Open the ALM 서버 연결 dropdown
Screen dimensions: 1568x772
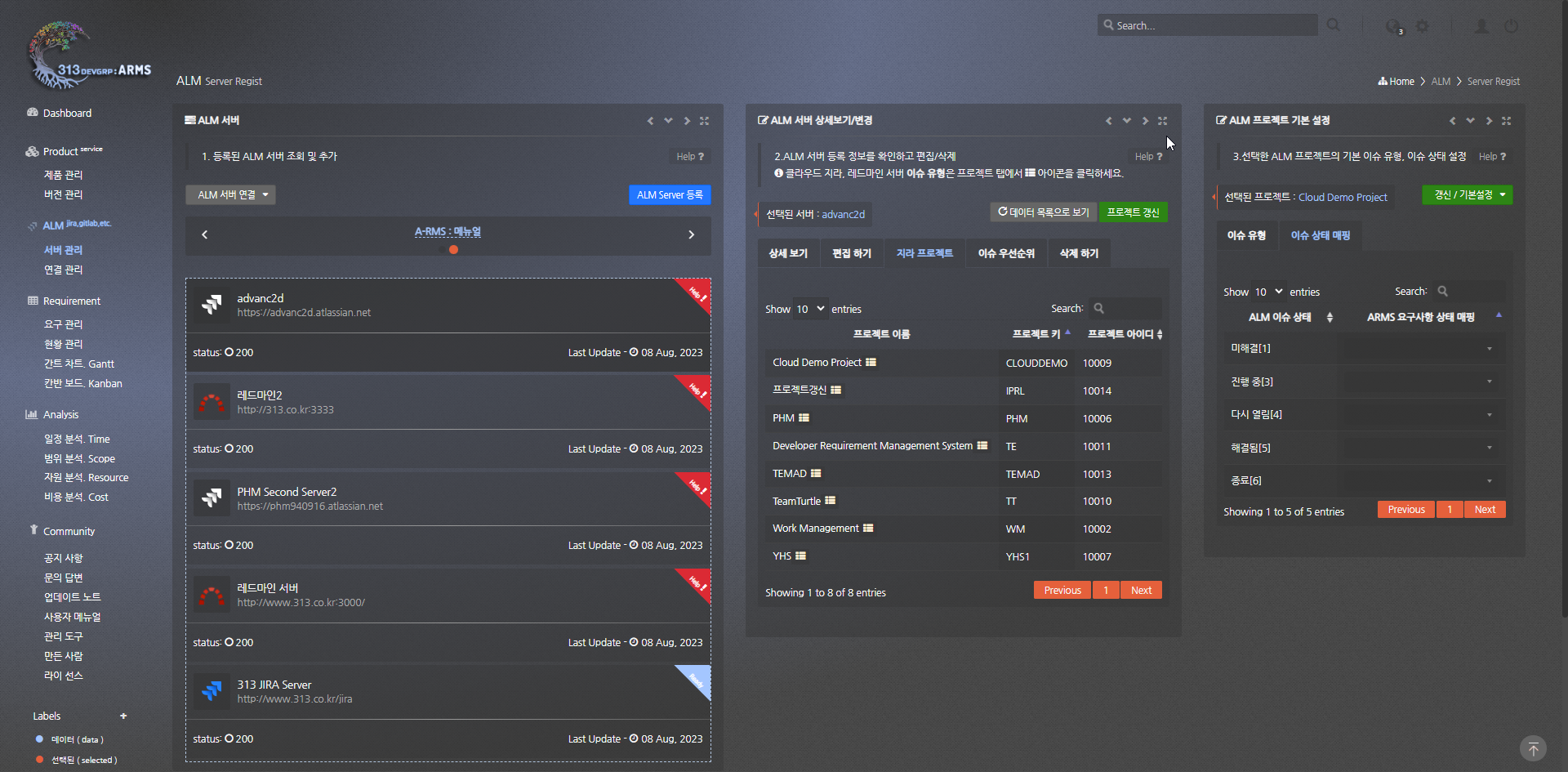tap(231, 195)
